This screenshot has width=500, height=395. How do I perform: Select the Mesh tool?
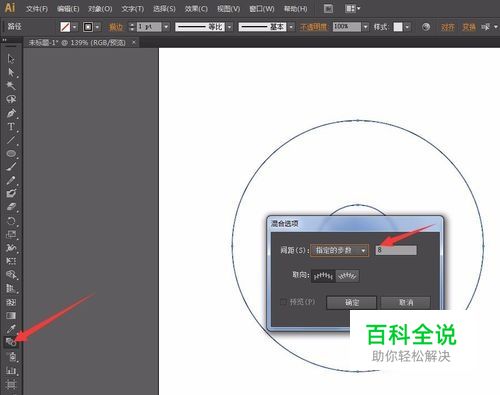(11, 302)
